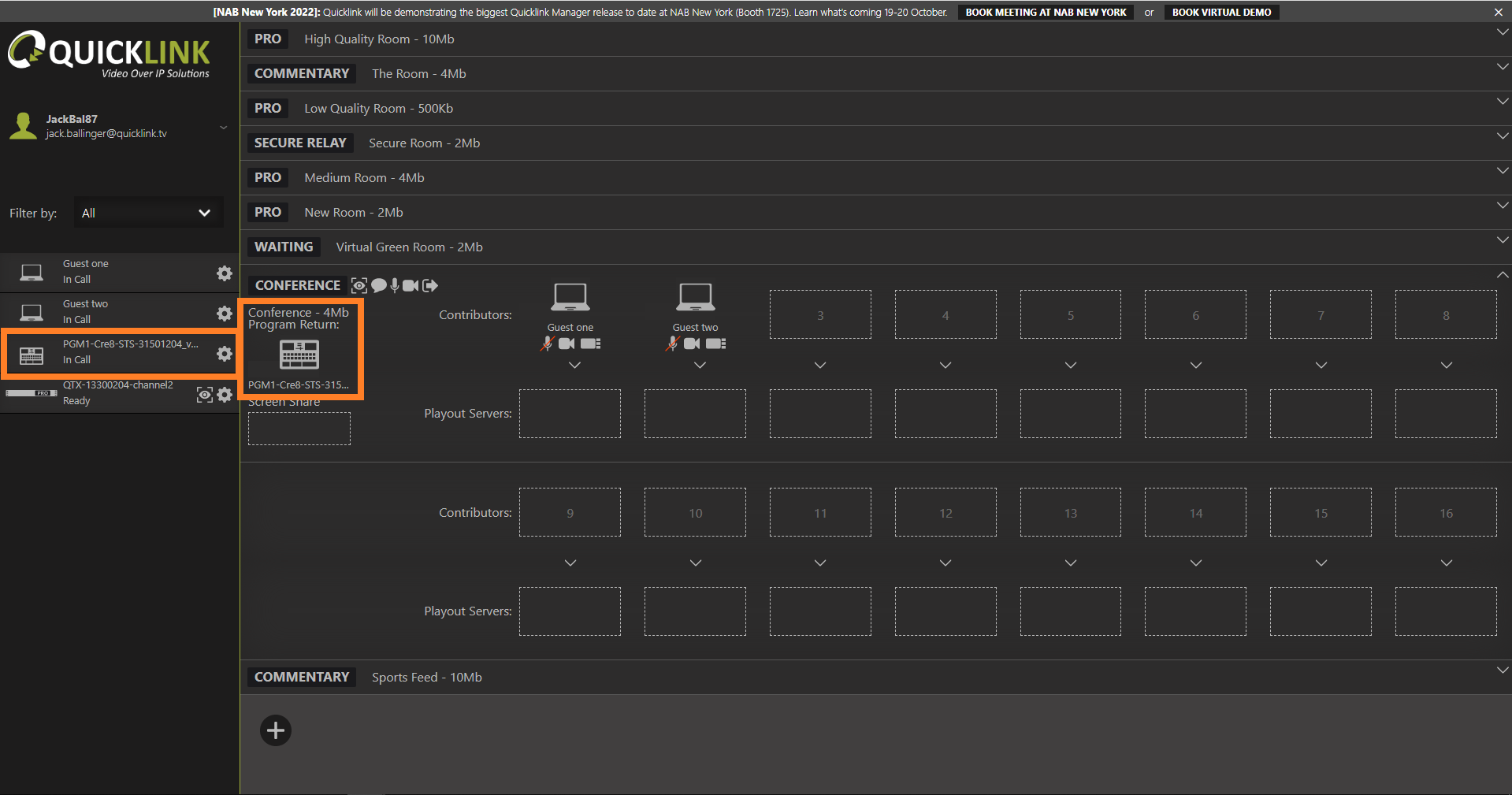Screen dimensions: 1512x795
Task: Expand options chevron under Guest one contributor
Action: coord(574,365)
